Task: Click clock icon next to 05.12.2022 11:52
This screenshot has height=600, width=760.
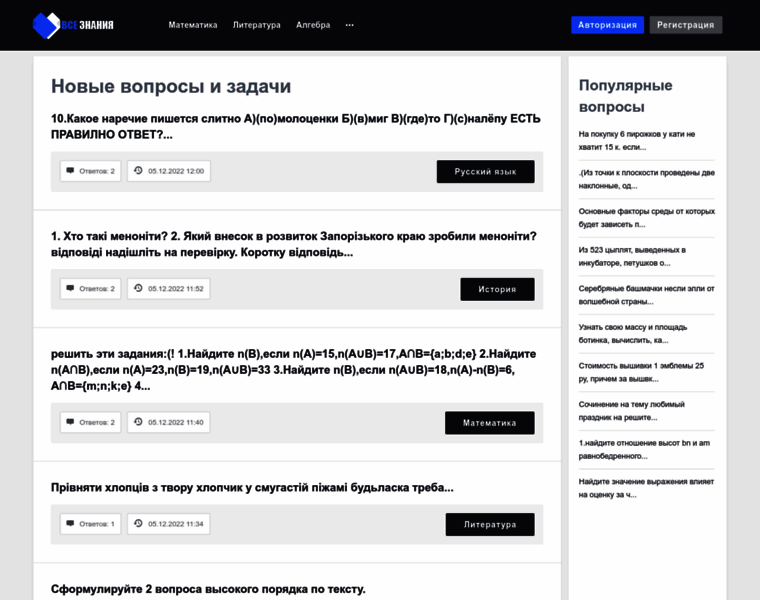Action: (138, 288)
